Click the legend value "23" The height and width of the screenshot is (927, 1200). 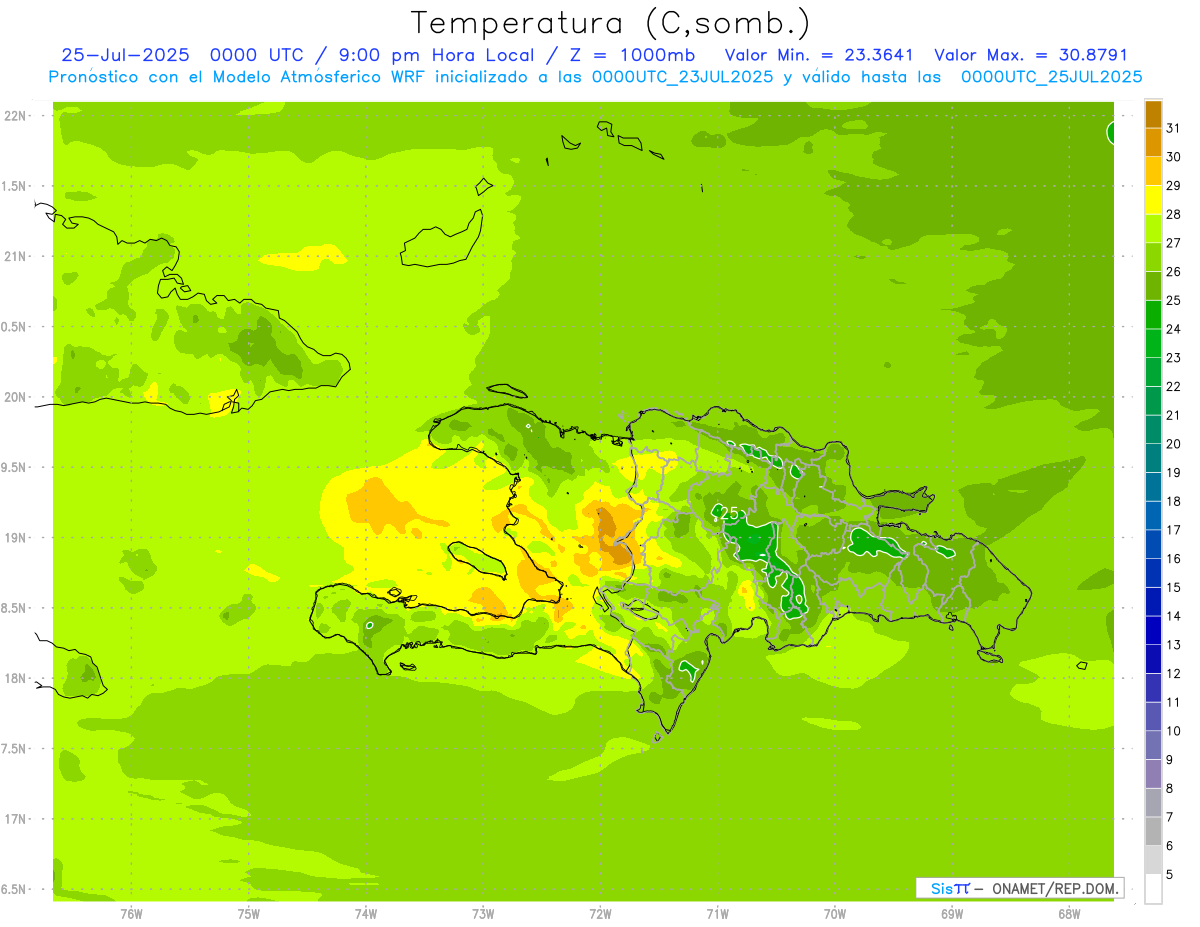point(1174,358)
